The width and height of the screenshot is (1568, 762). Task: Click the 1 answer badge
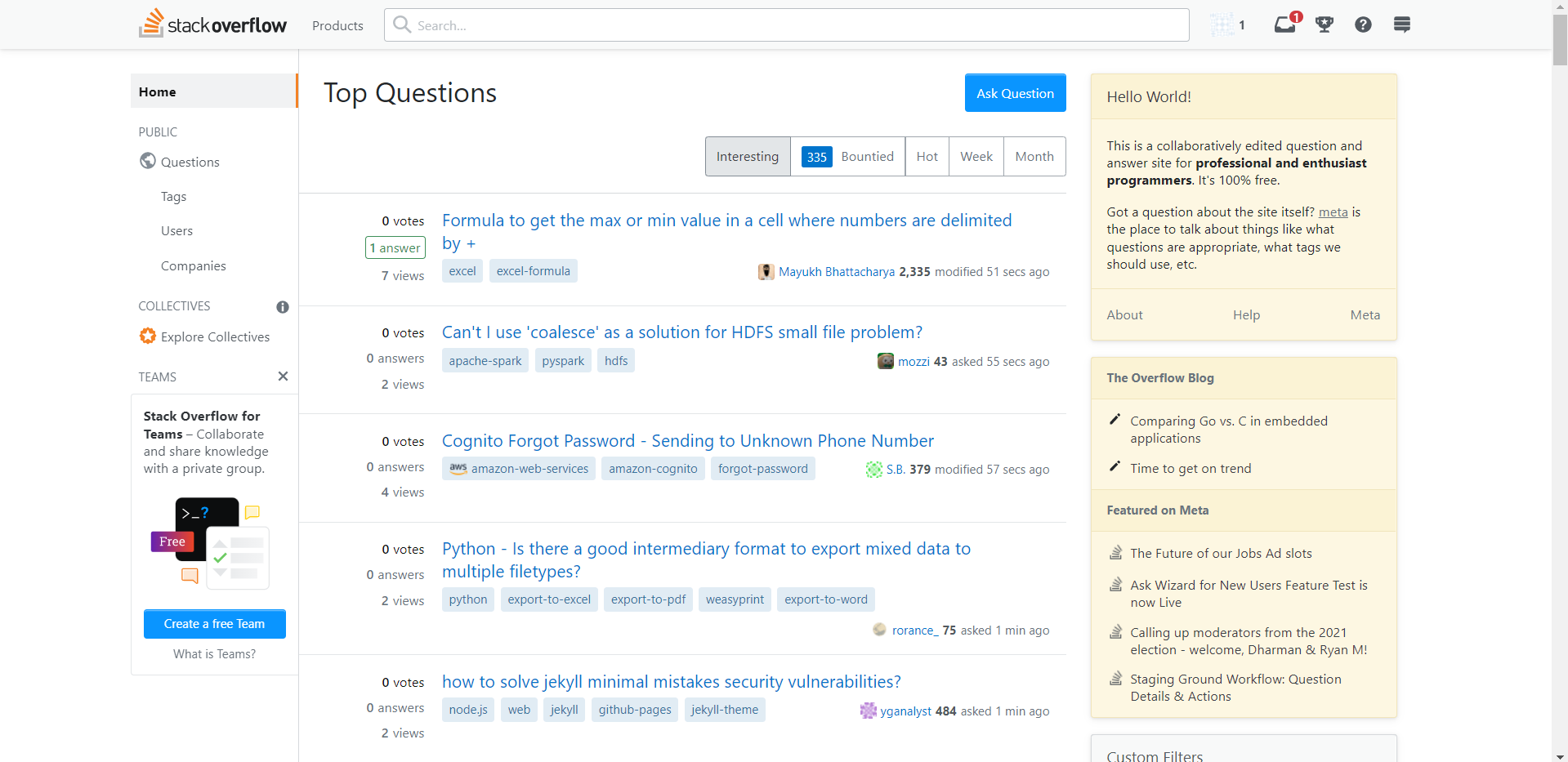click(x=395, y=247)
